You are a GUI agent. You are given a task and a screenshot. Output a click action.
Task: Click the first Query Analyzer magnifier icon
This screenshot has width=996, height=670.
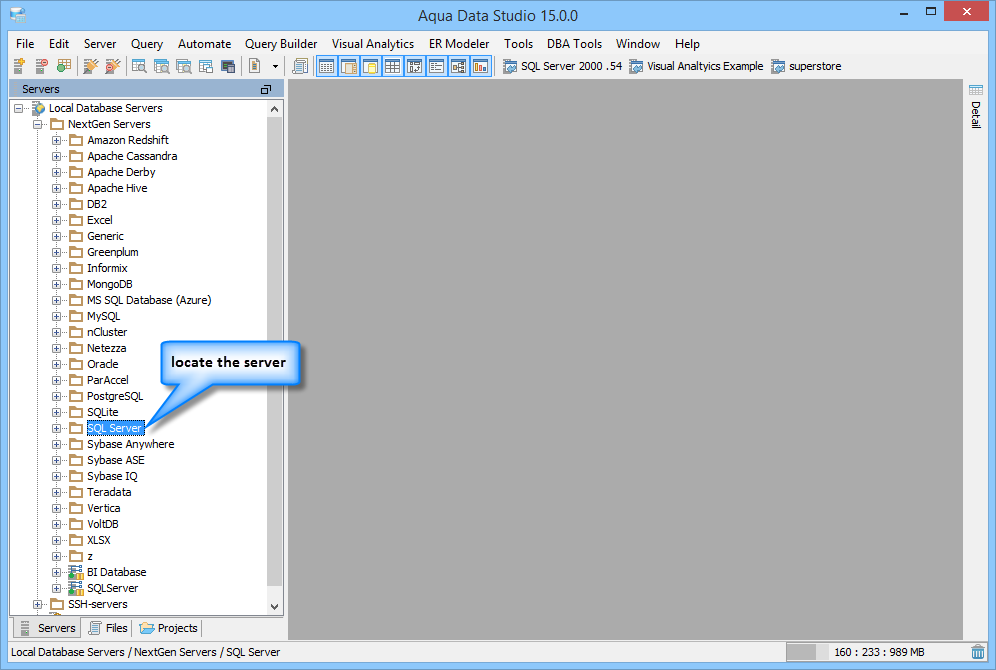tap(139, 66)
